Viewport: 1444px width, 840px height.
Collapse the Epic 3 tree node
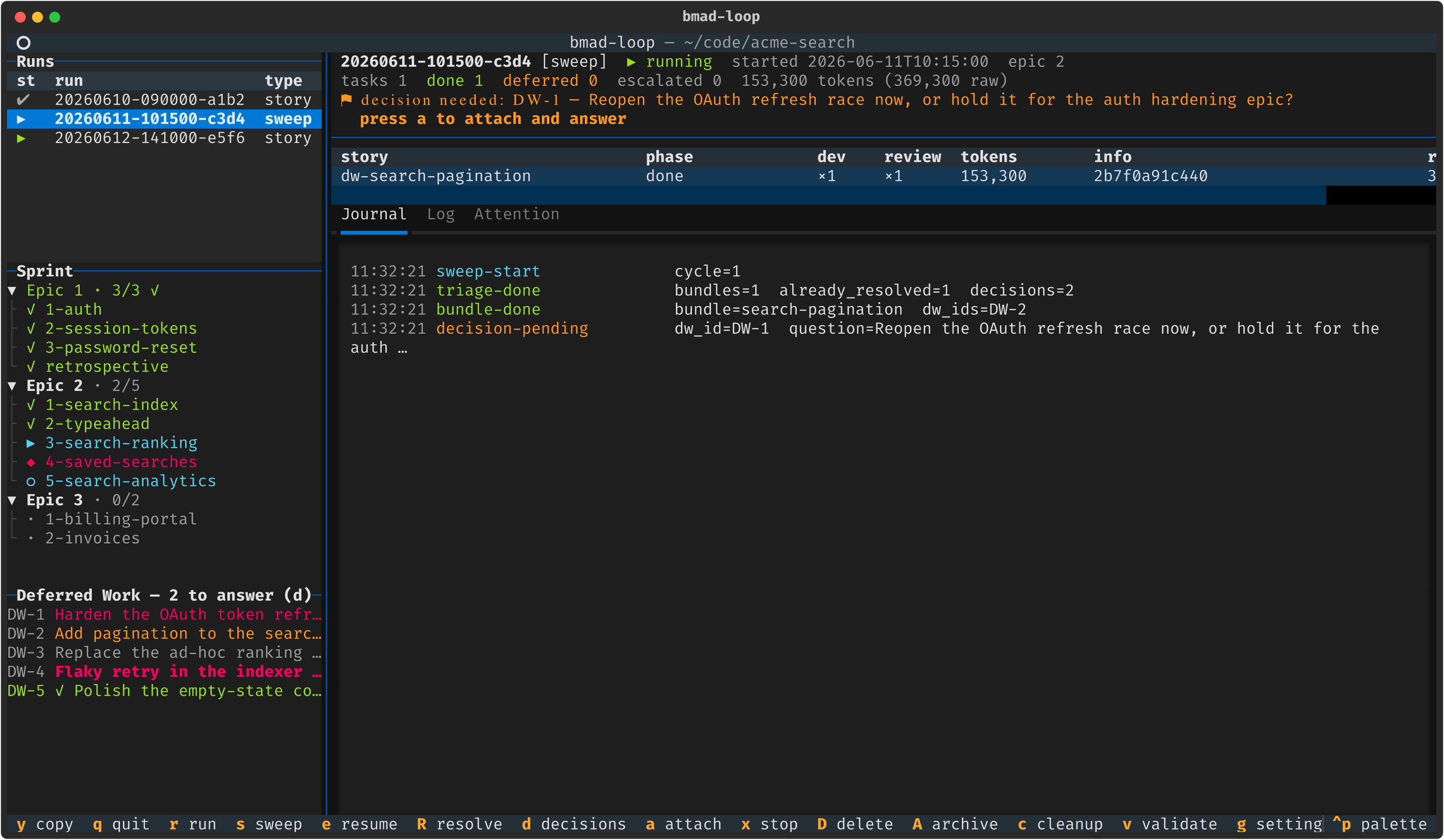tap(12, 501)
